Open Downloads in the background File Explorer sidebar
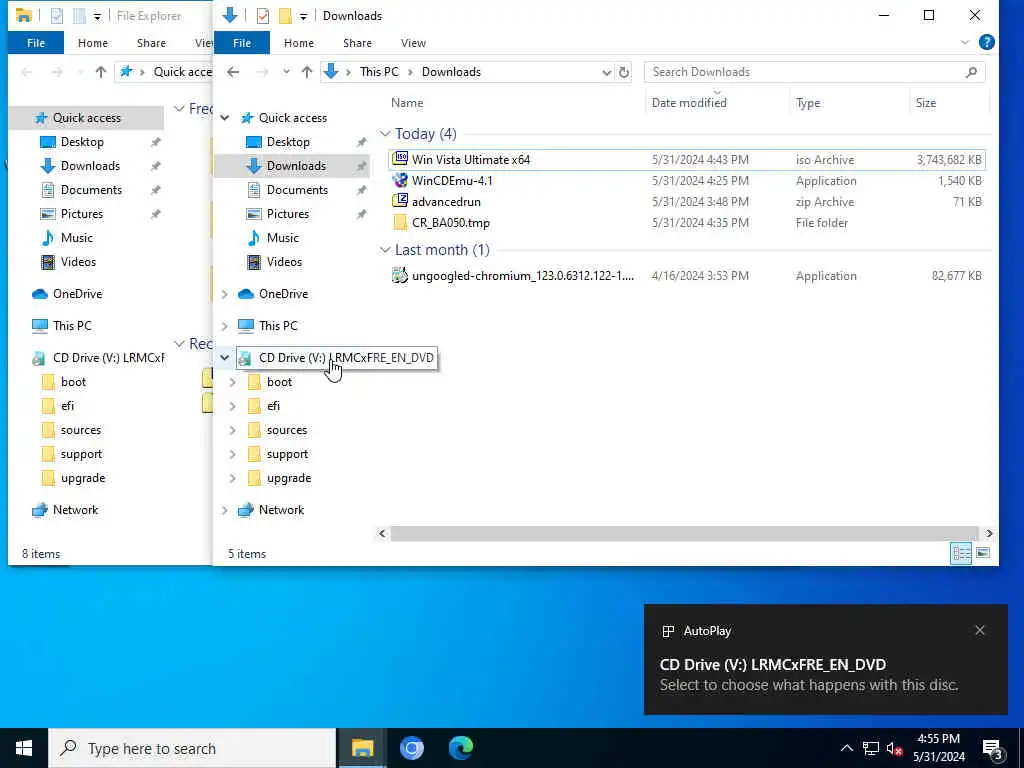The height and width of the screenshot is (768, 1024). 90,166
